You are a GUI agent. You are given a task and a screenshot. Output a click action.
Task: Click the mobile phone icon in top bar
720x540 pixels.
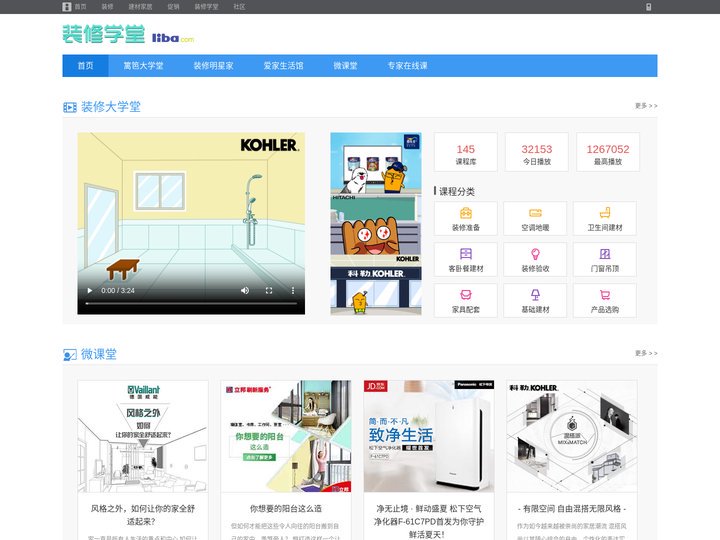648,7
